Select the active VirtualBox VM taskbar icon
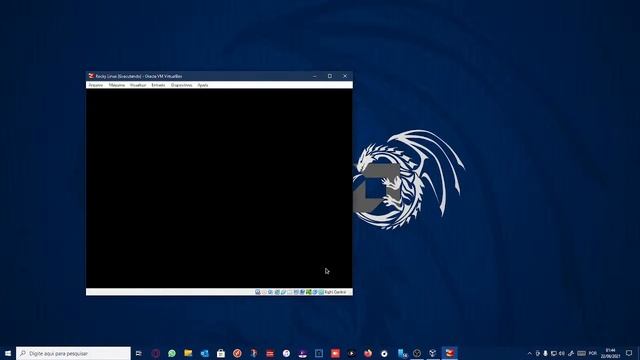The image size is (640, 360). [x=449, y=353]
